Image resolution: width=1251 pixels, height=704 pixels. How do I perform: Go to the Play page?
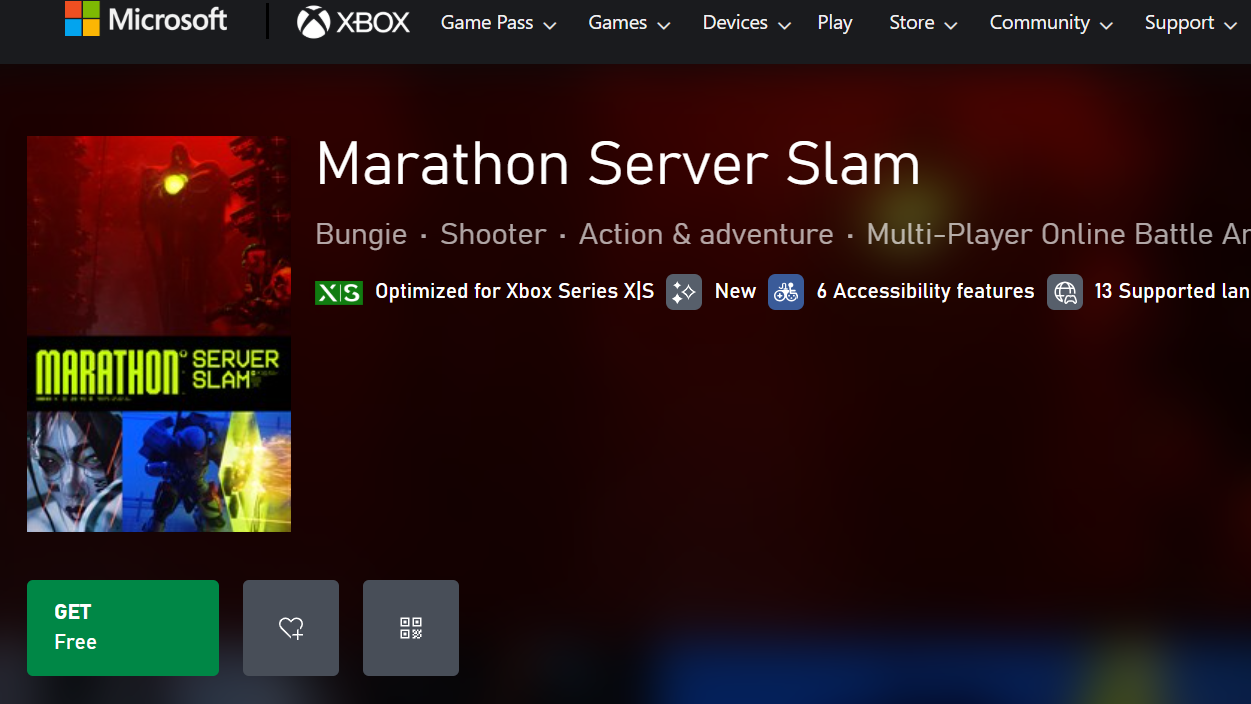(x=835, y=22)
